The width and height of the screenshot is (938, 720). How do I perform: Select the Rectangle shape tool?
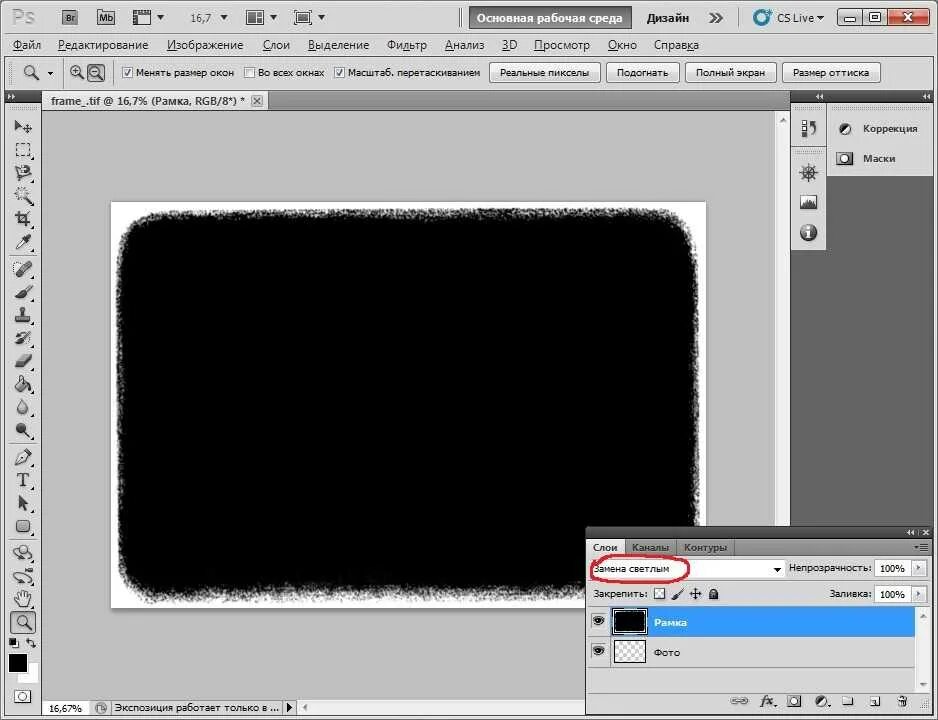23,527
